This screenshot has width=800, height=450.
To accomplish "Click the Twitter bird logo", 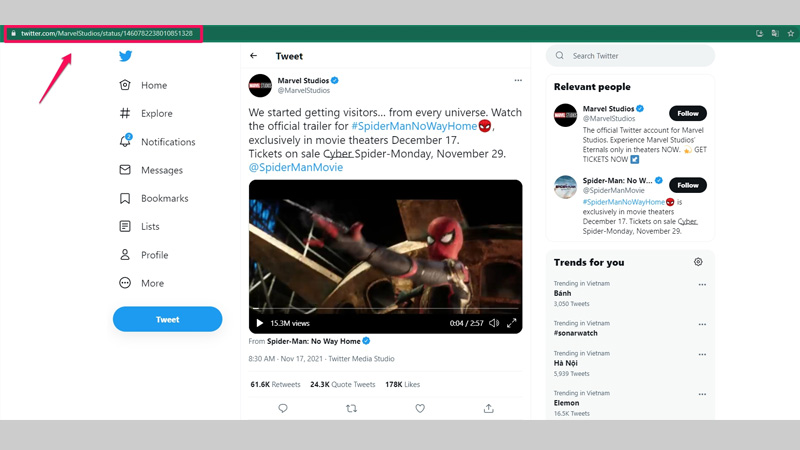I will (x=125, y=56).
